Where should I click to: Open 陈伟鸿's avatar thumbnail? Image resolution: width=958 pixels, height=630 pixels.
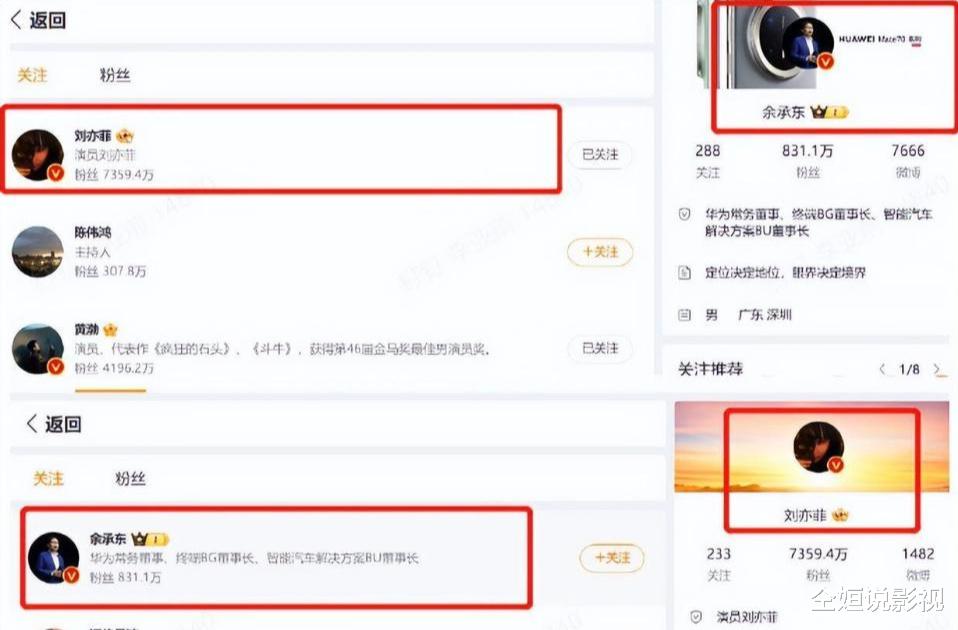[38, 251]
